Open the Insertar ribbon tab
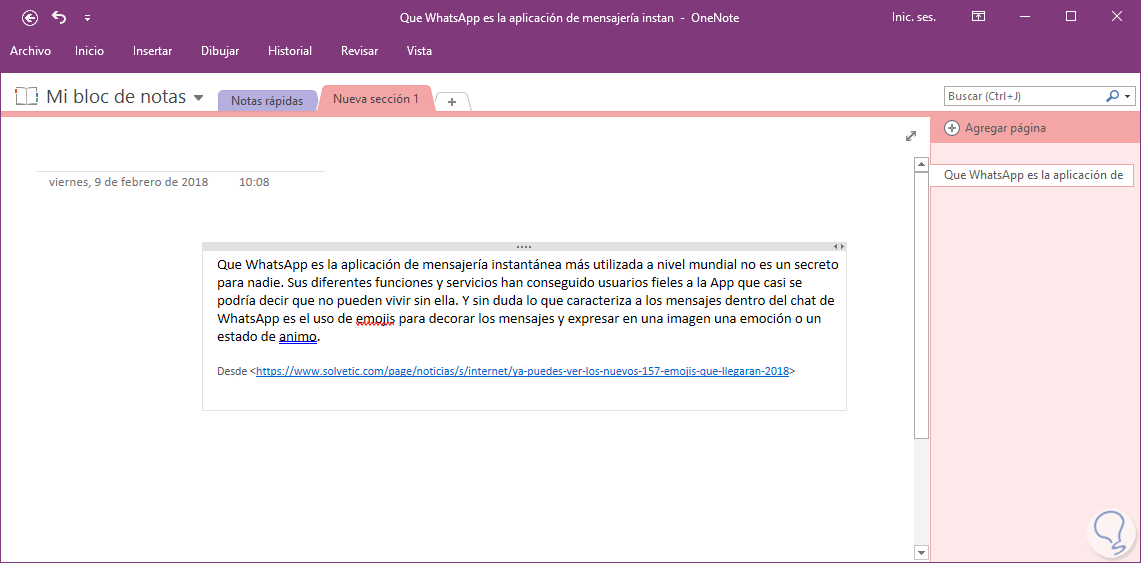Viewport: 1141px width, 563px height. pos(152,51)
